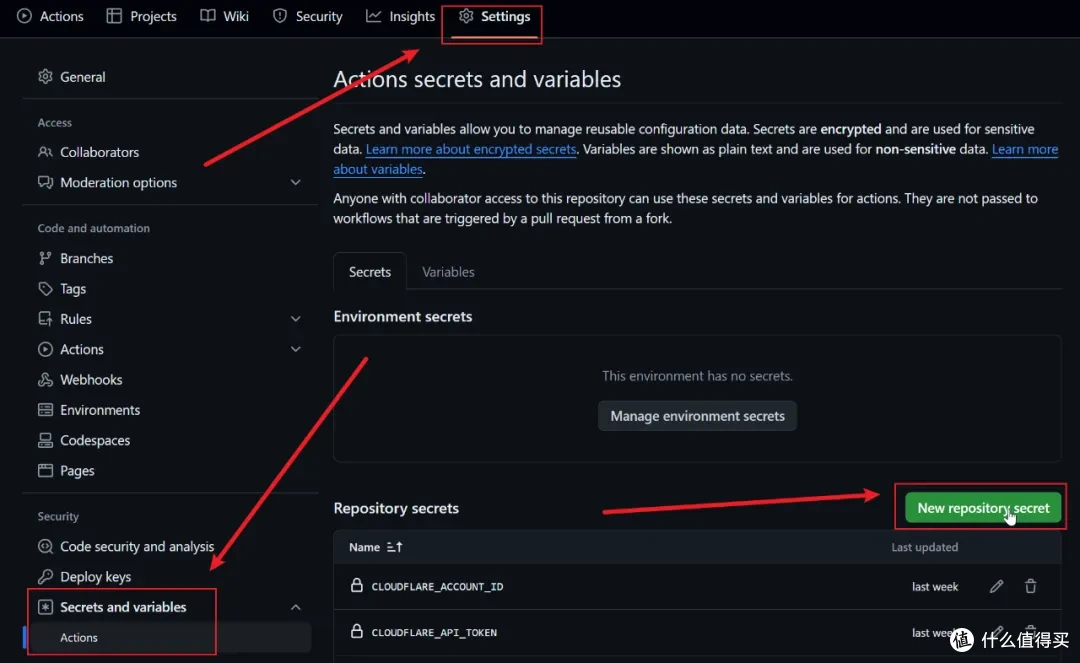The width and height of the screenshot is (1080, 663).
Task: Click the General gear icon in sidebar
Action: point(45,76)
